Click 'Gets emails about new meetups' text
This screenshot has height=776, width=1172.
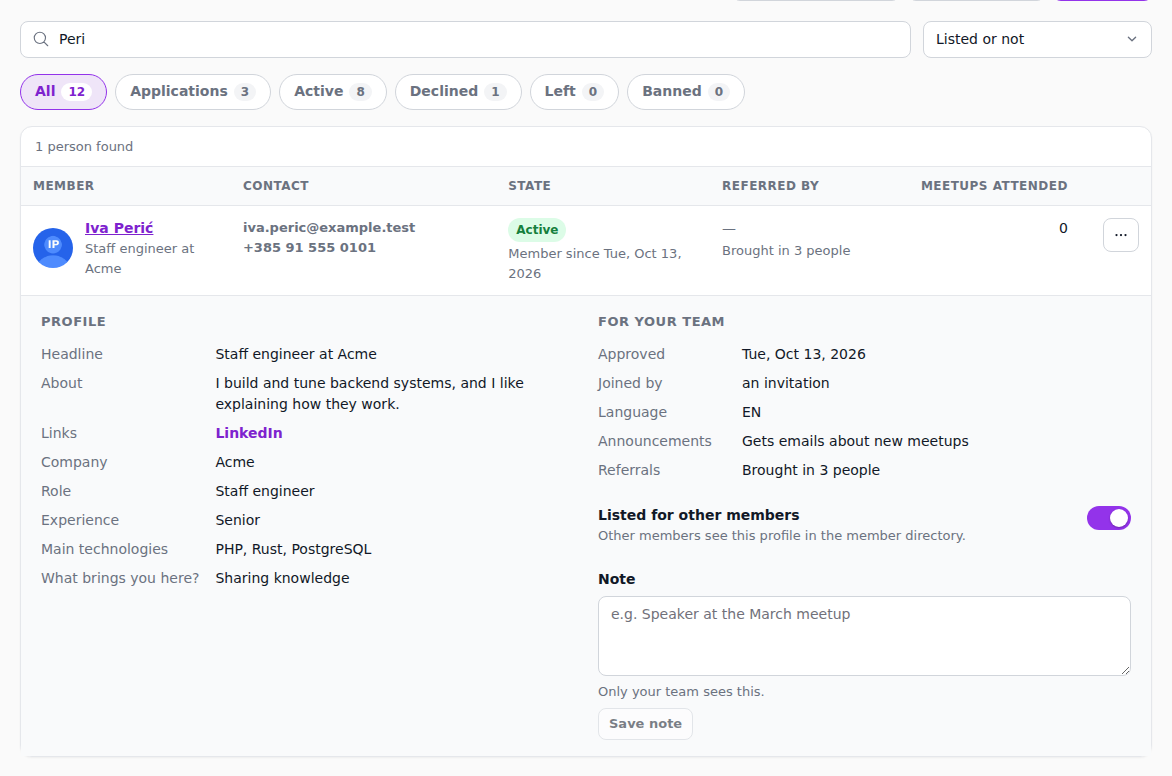pos(855,441)
